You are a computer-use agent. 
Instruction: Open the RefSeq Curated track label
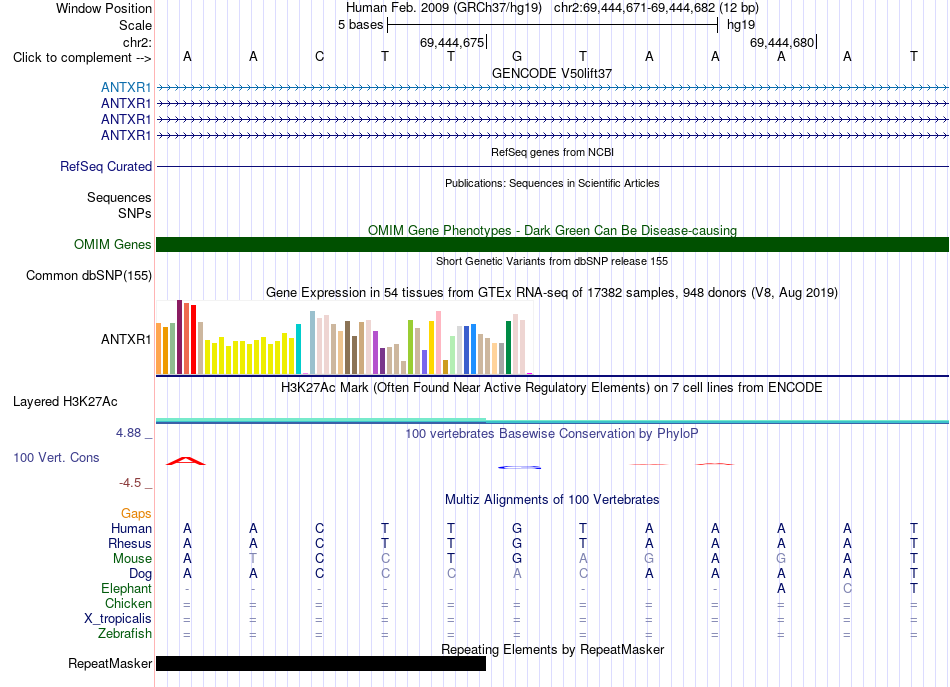pyautogui.click(x=106, y=166)
